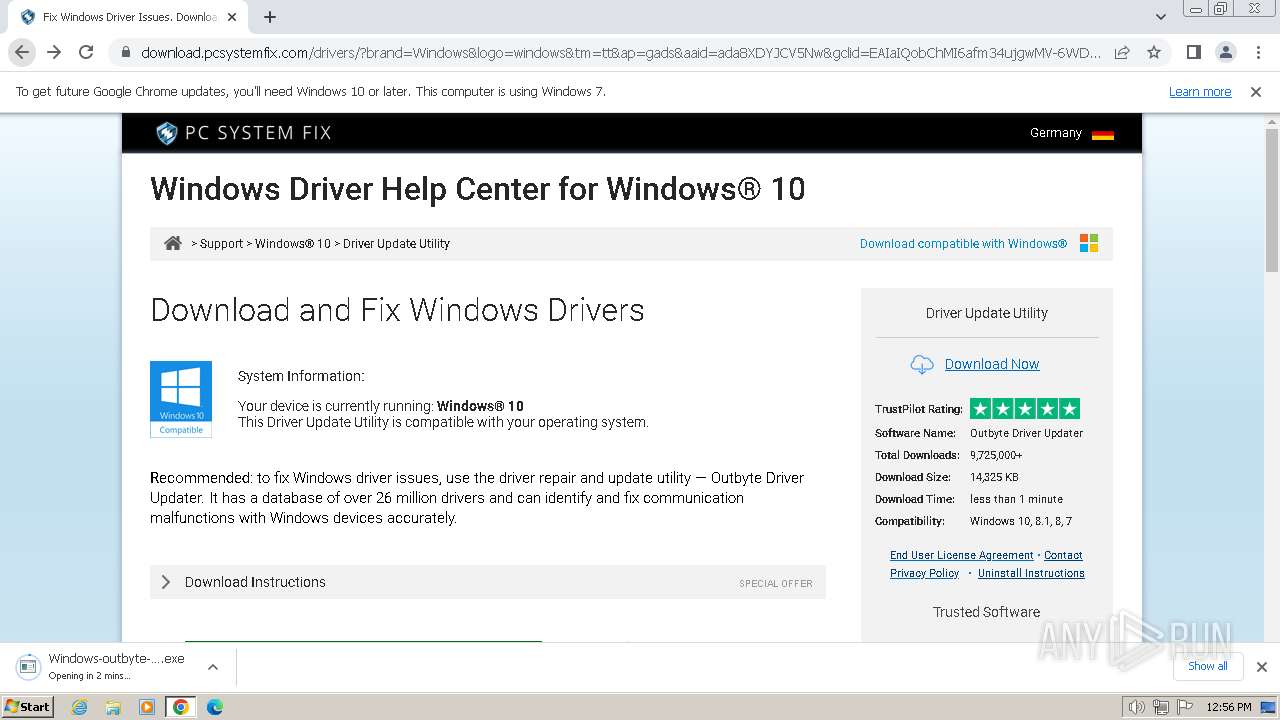The width and height of the screenshot is (1280, 720).
Task: Open the Uninstall Instructions link
Action: click(1031, 573)
